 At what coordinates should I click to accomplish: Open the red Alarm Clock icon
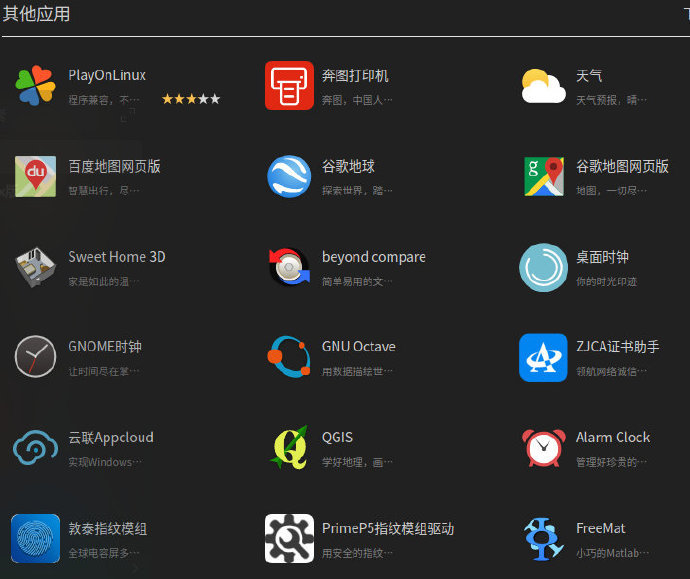click(543, 448)
